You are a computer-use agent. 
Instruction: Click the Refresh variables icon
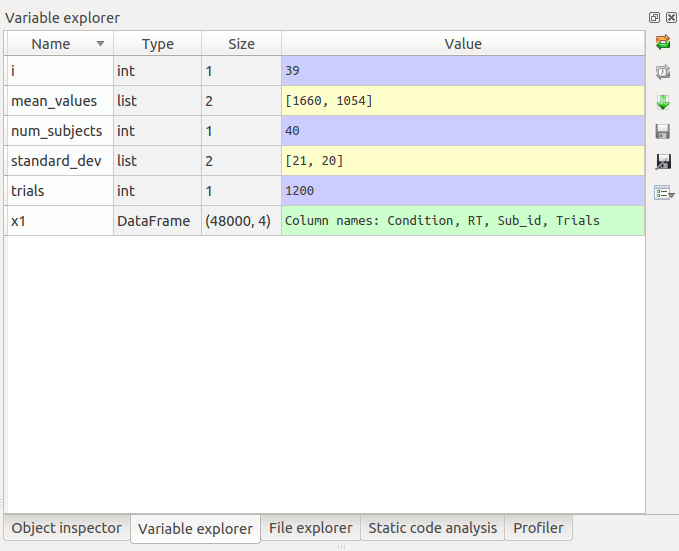pyautogui.click(x=663, y=42)
